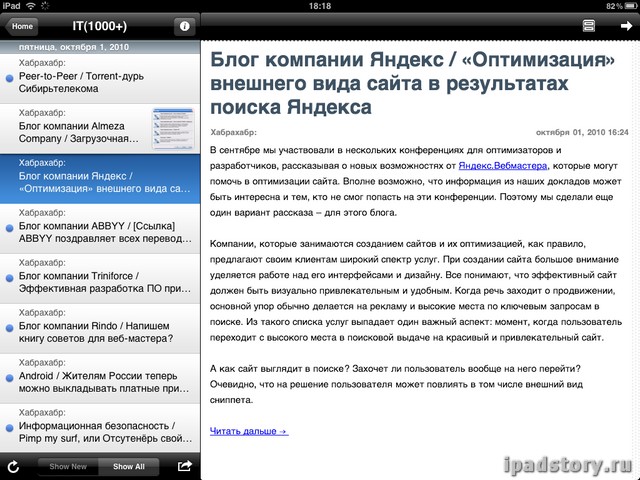The height and width of the screenshot is (480, 640).
Task: Open feed info with the i icon
Action: [184, 27]
